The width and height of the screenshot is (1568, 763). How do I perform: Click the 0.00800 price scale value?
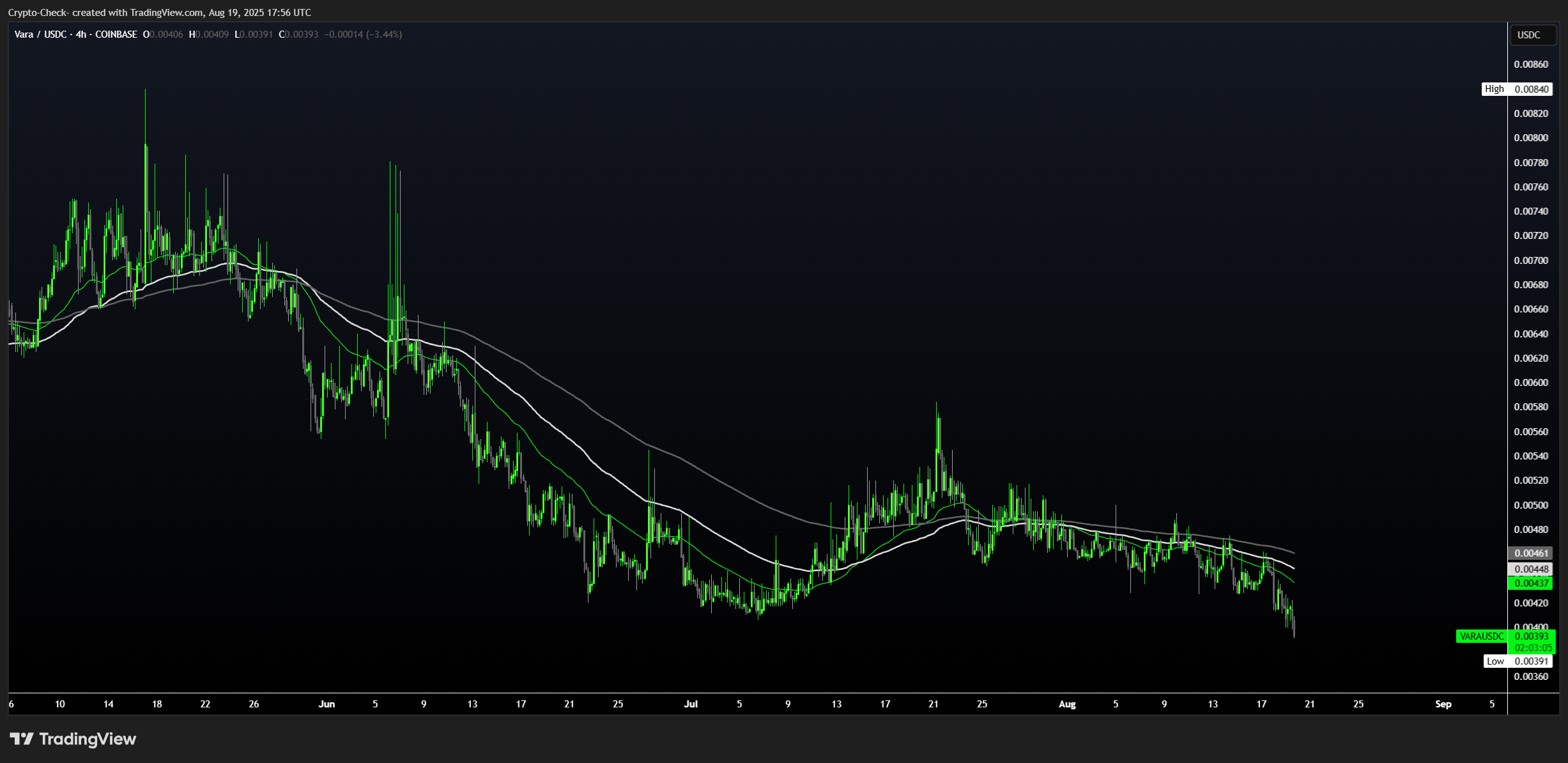1531,138
